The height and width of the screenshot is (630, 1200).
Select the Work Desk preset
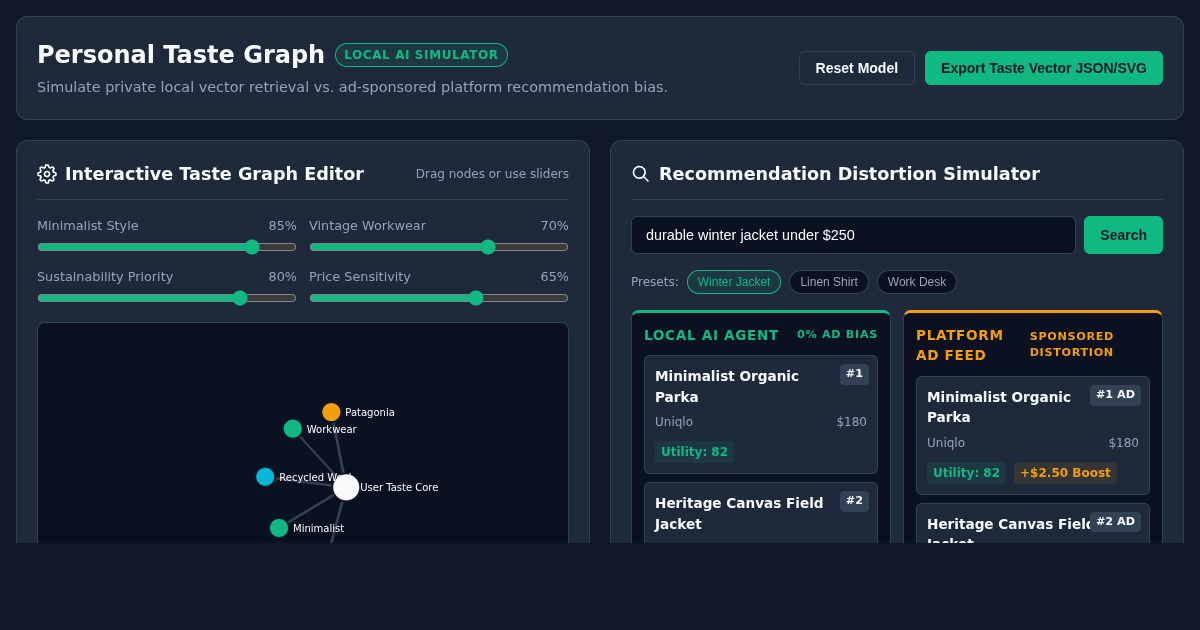917,282
